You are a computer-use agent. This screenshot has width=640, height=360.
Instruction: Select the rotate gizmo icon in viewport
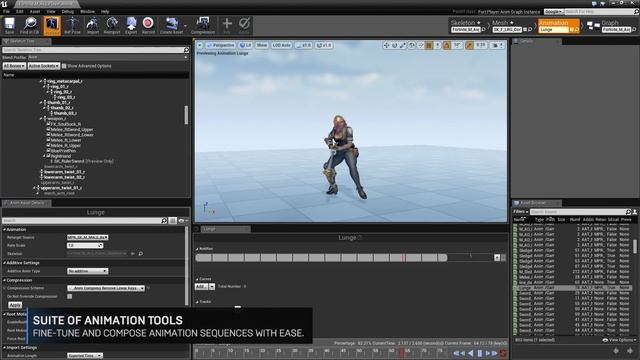(395, 45)
